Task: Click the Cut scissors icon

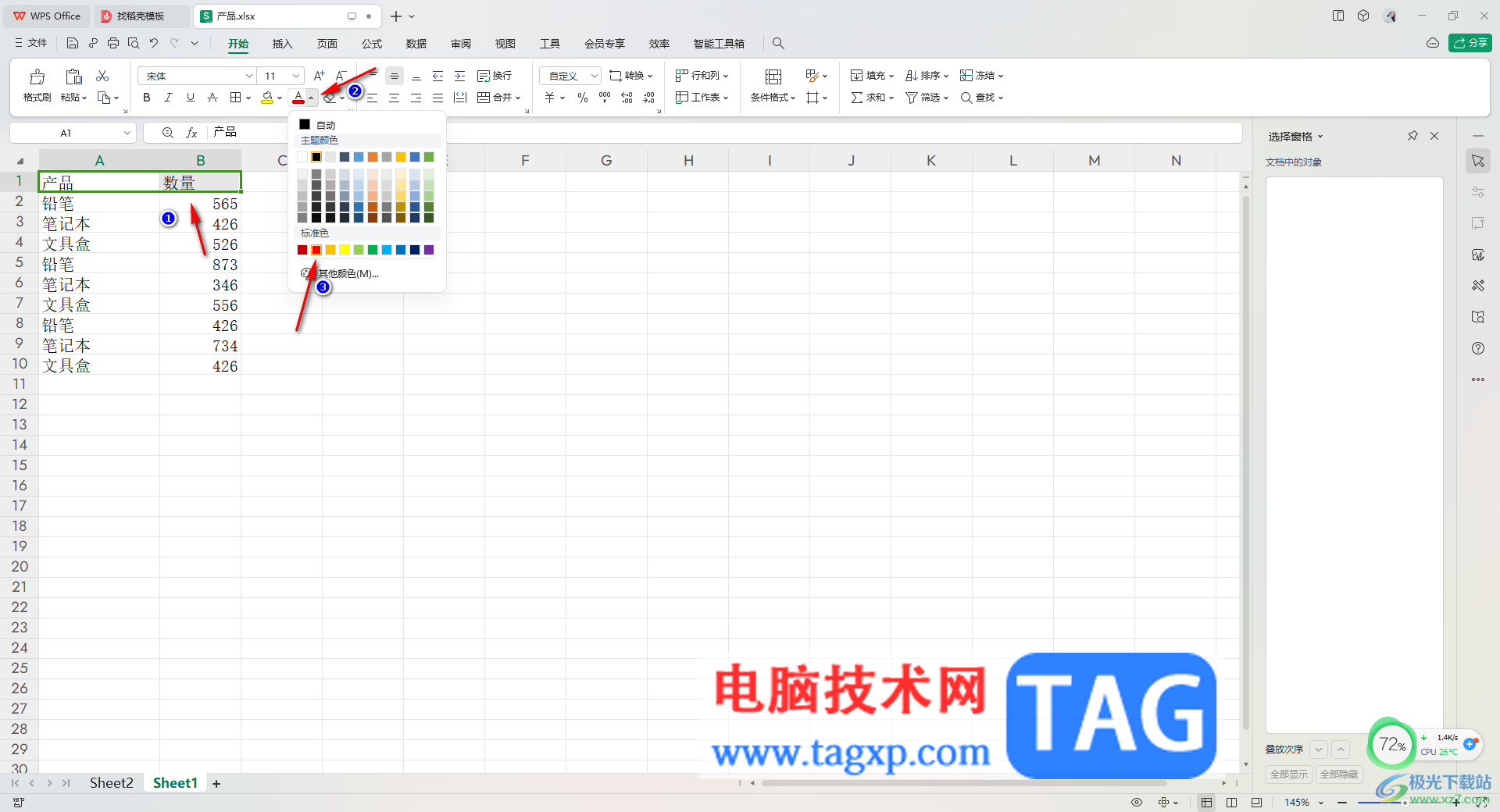Action: coord(102,76)
